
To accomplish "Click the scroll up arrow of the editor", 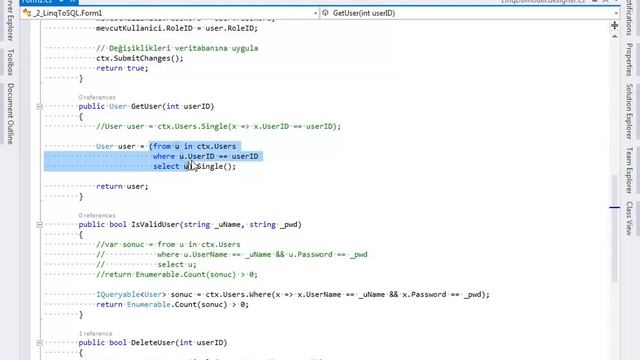I will (614, 36).
